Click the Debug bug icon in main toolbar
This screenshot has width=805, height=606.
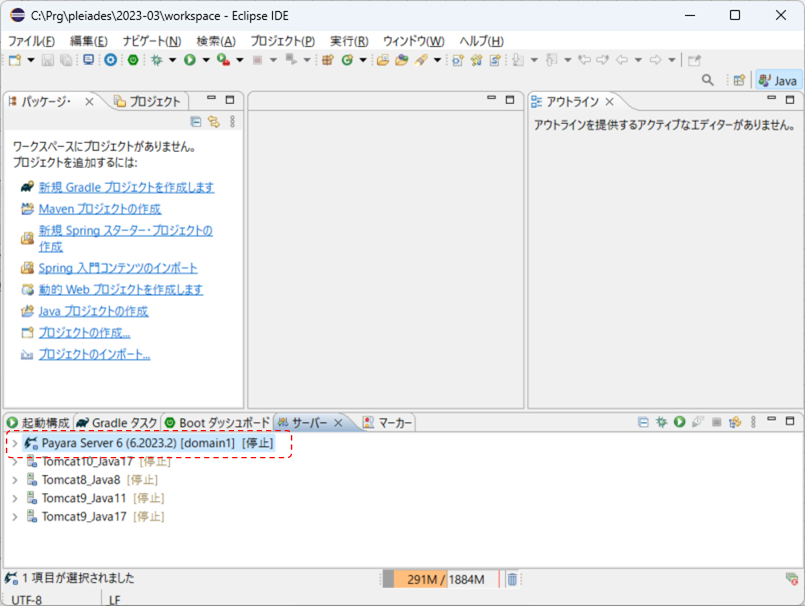point(157,60)
